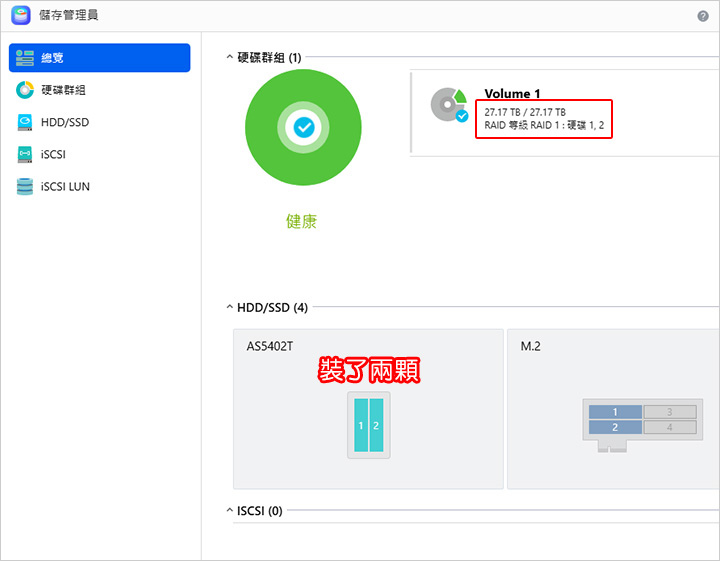Click the 27.17 TB / 27.17 TB capacity text

525,112
